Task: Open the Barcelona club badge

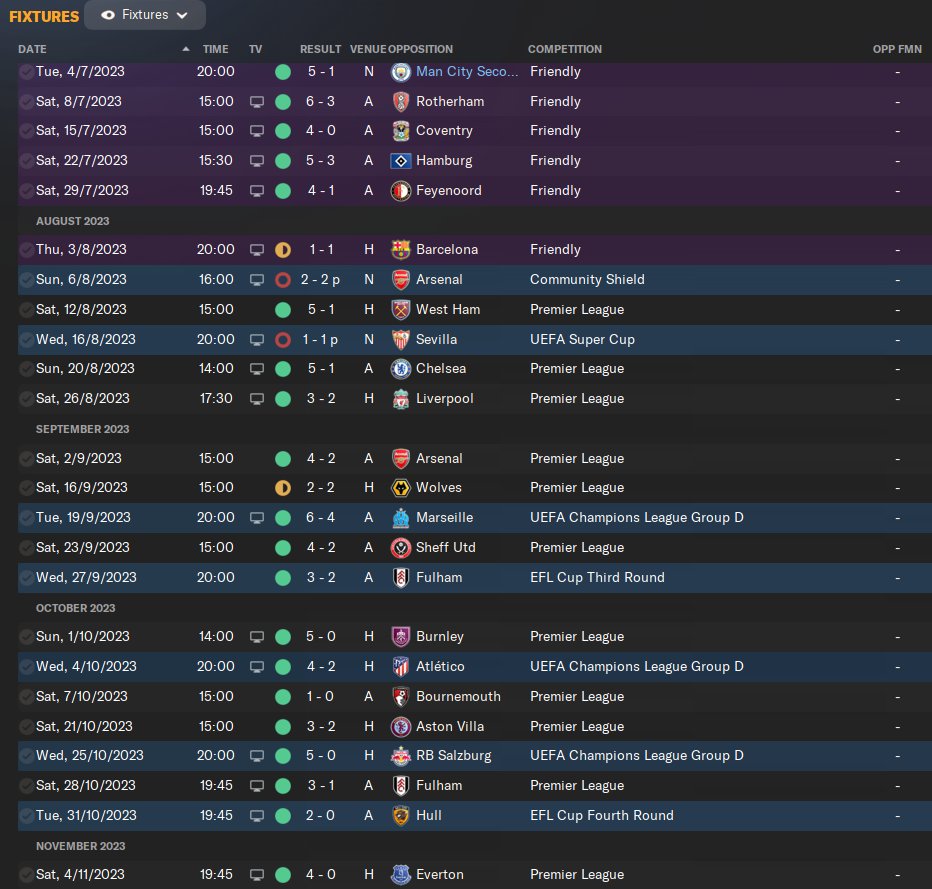Action: pos(401,250)
